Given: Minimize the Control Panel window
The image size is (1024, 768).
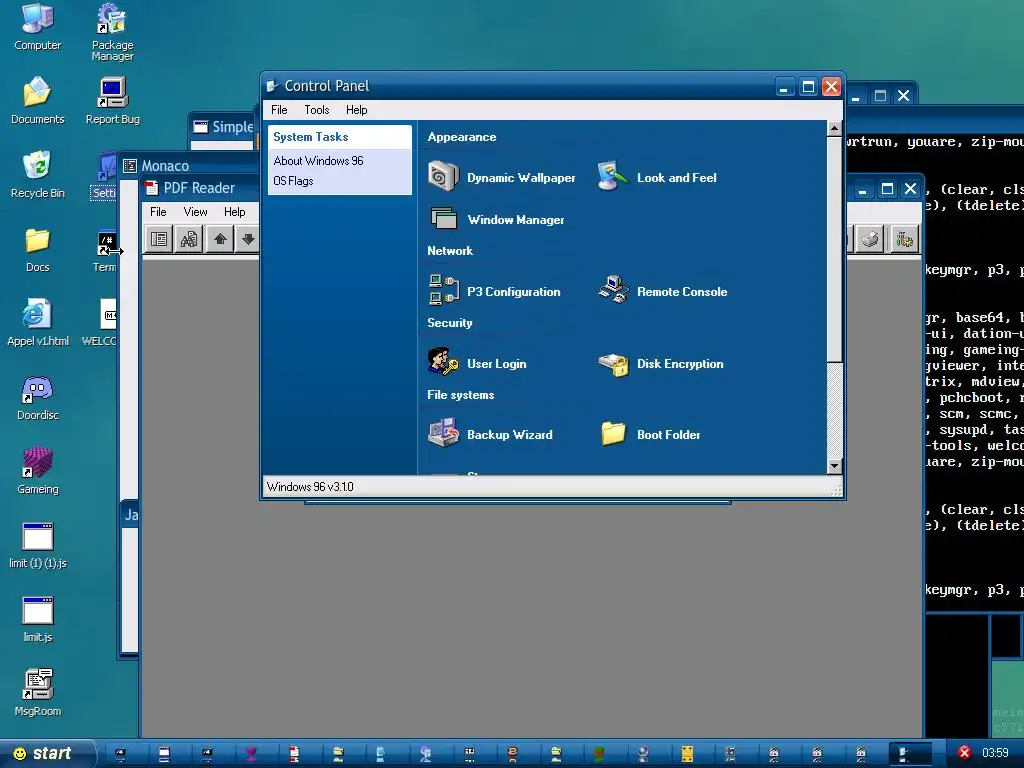Looking at the screenshot, I should coord(784,86).
